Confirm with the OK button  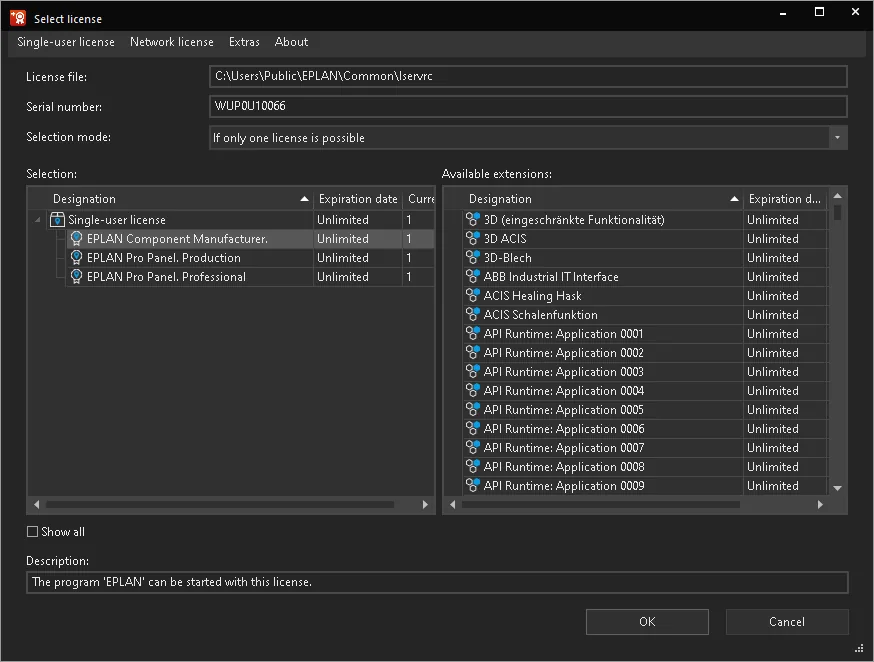pos(647,621)
